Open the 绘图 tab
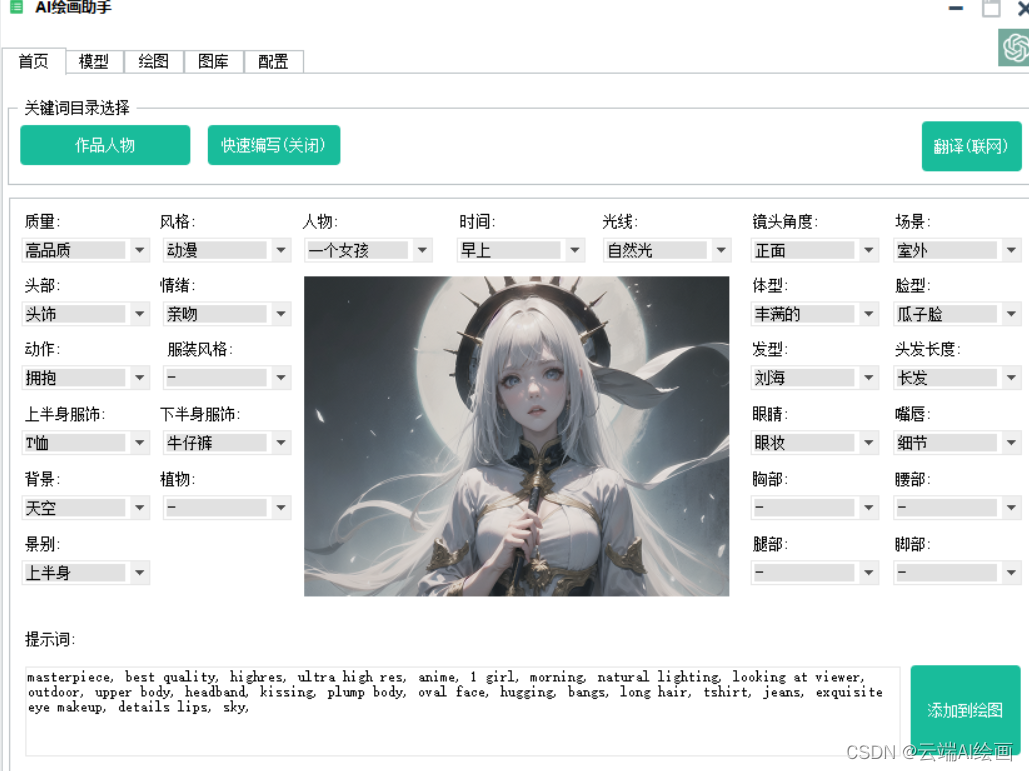 click(x=154, y=62)
